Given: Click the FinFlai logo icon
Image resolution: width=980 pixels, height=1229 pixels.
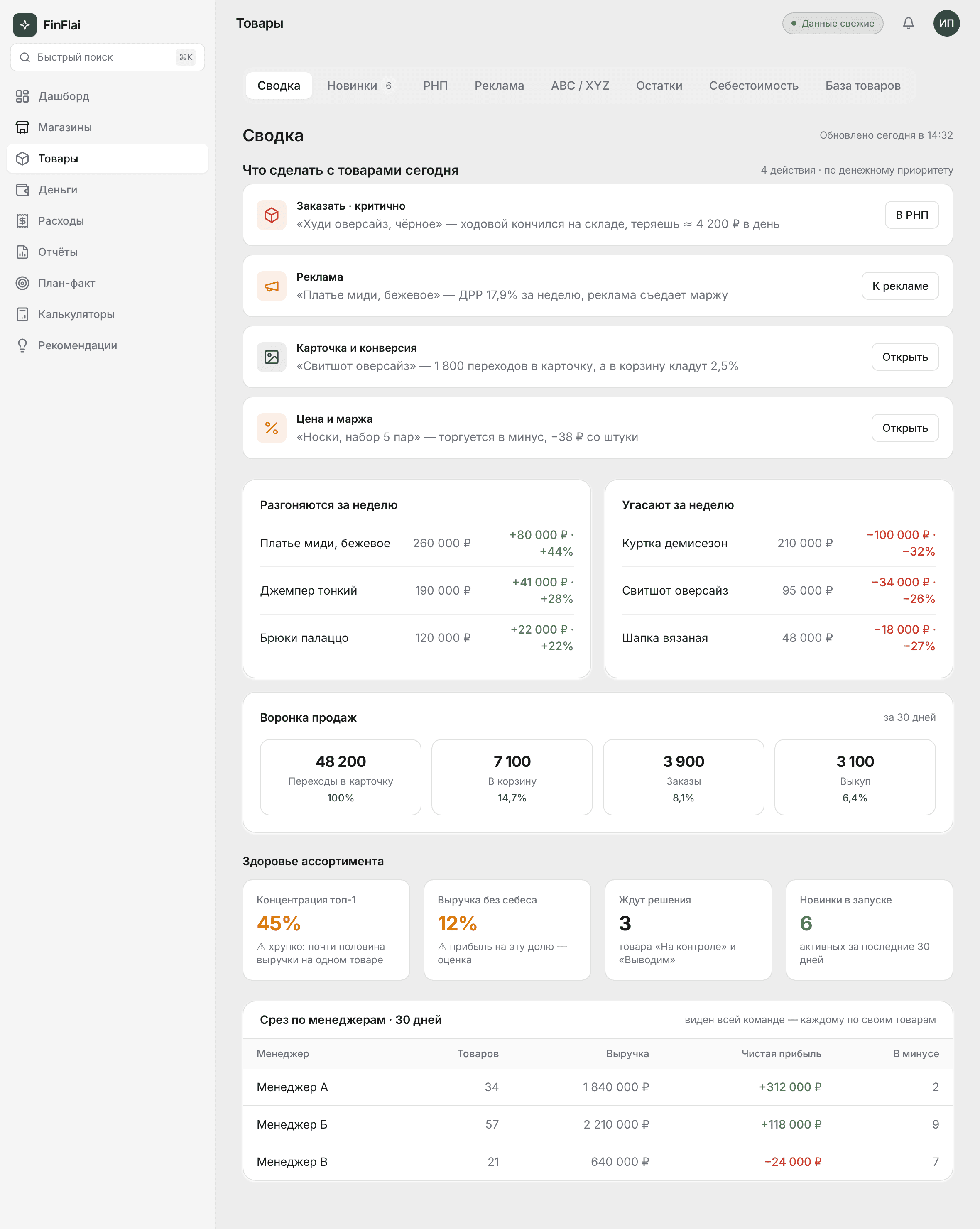Looking at the screenshot, I should 24,24.
